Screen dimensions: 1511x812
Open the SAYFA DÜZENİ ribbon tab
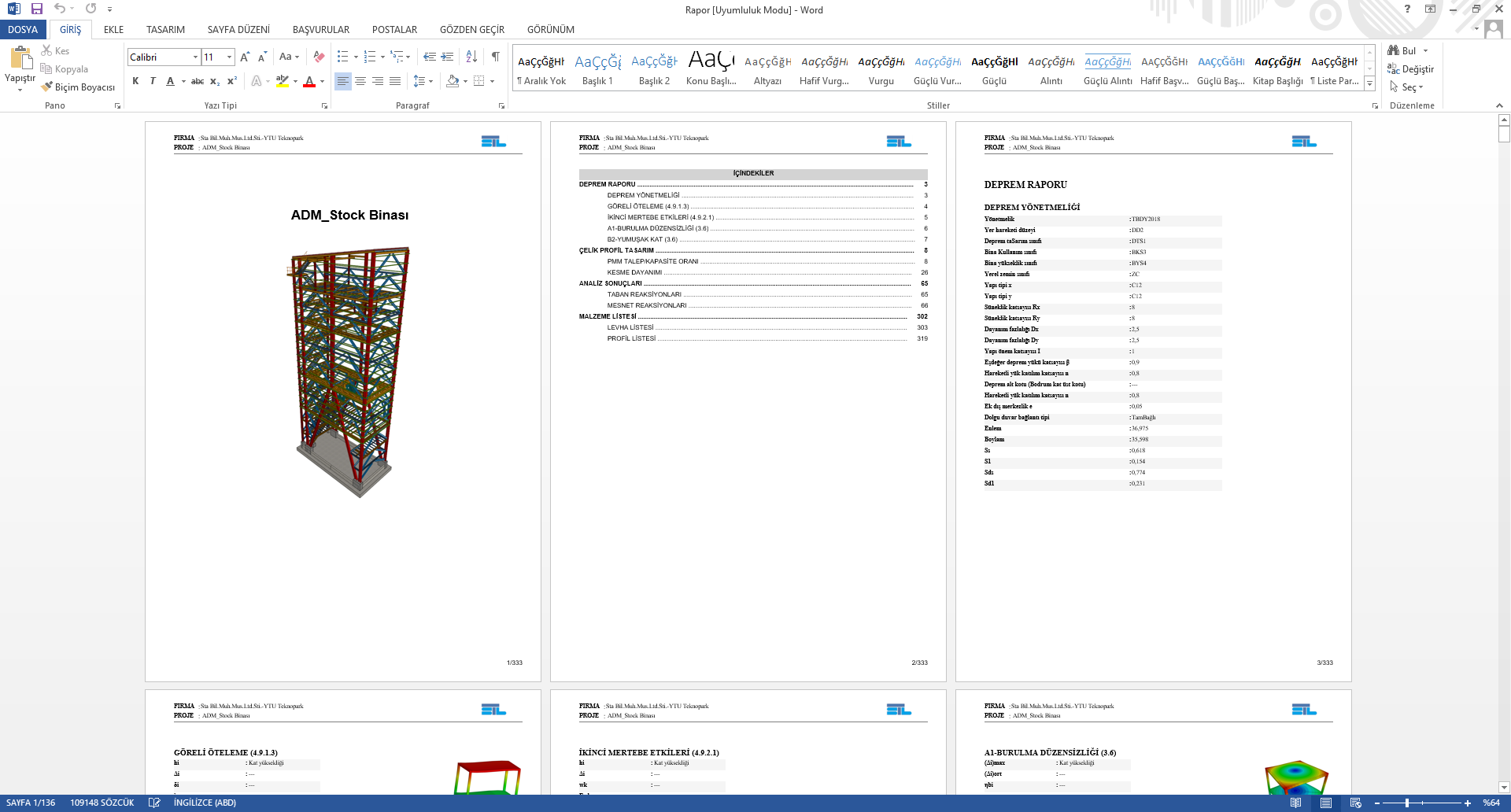click(x=238, y=30)
